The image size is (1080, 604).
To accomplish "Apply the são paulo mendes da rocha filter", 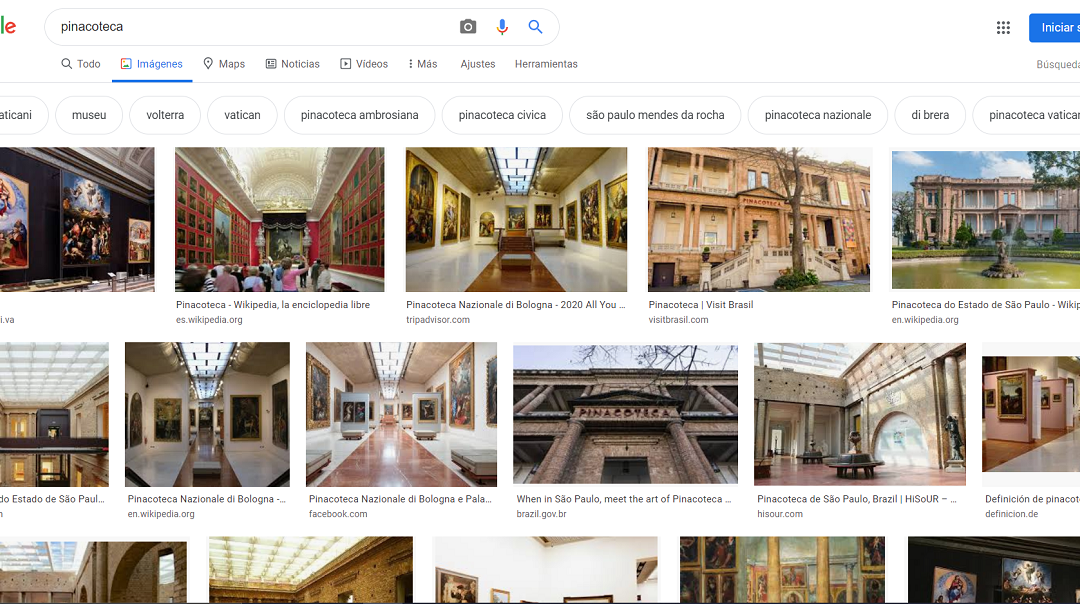I will (x=655, y=115).
